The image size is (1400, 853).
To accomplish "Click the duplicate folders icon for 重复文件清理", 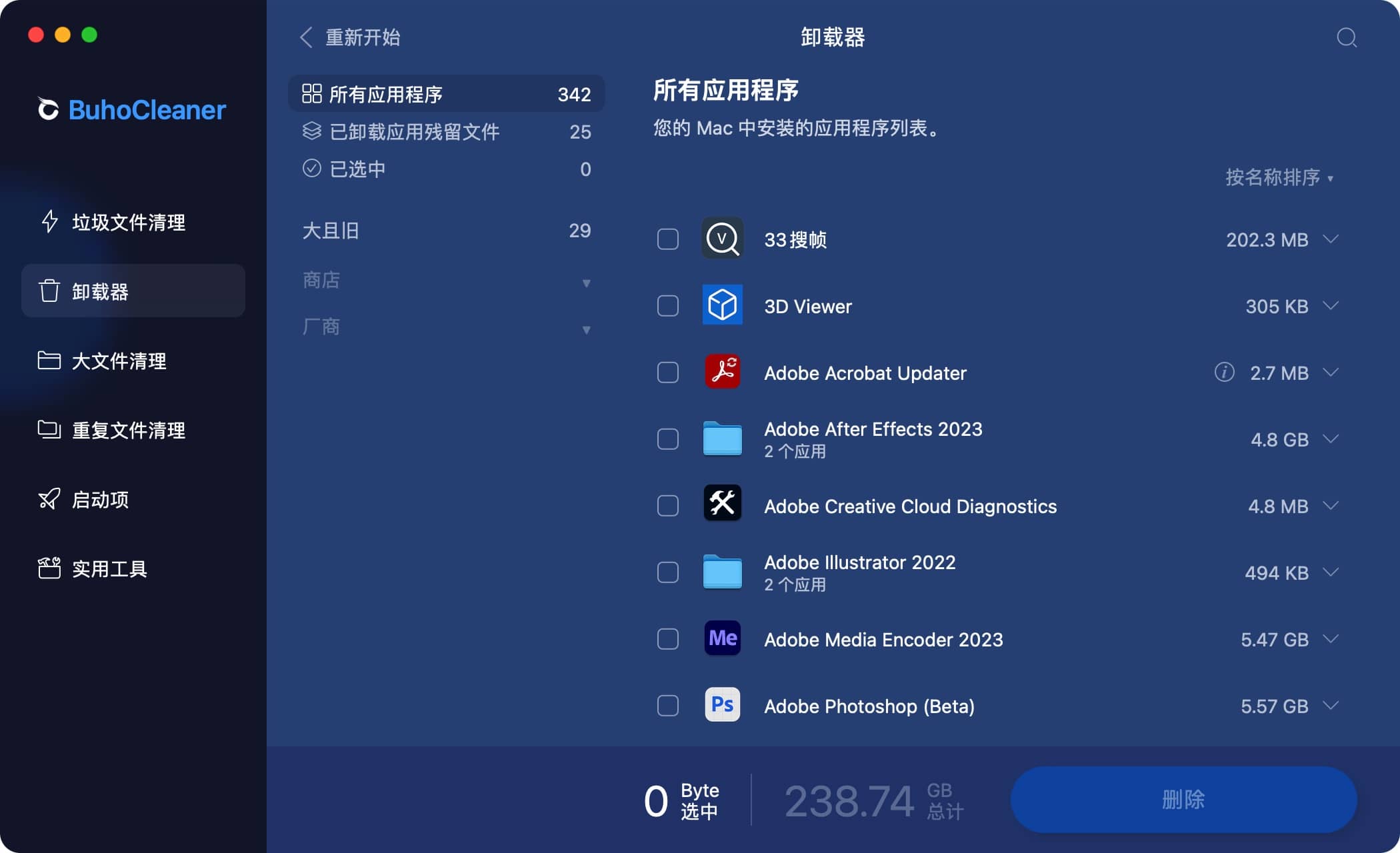I will pyautogui.click(x=49, y=430).
